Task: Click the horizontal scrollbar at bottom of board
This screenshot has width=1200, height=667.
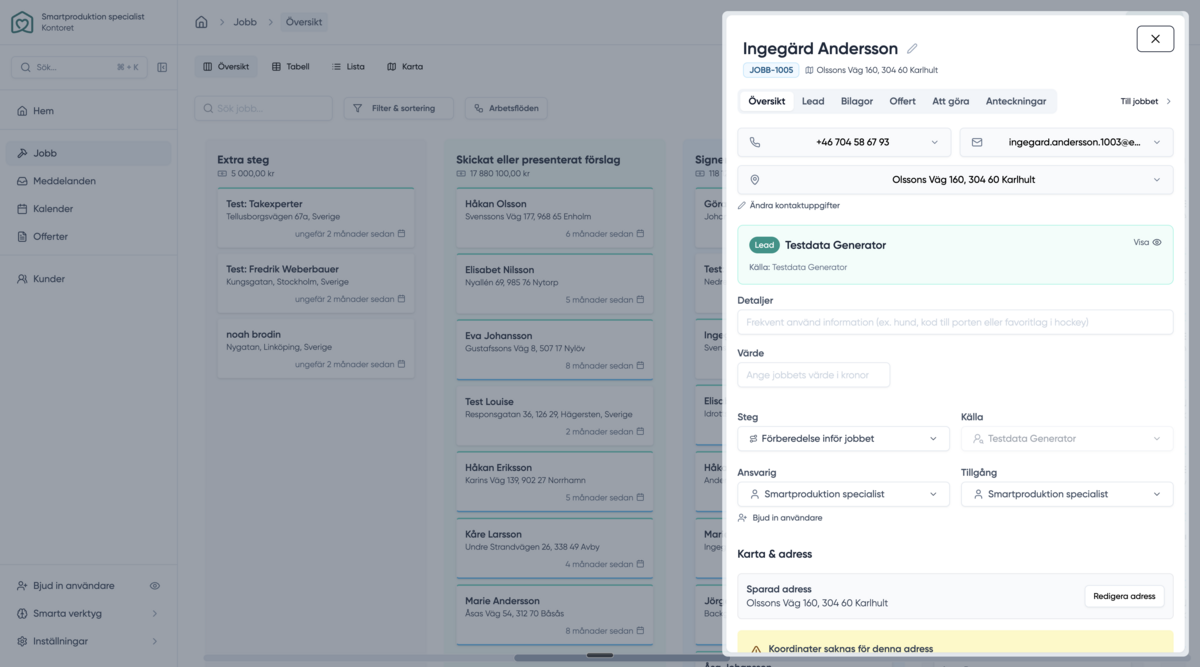Action: point(600,656)
